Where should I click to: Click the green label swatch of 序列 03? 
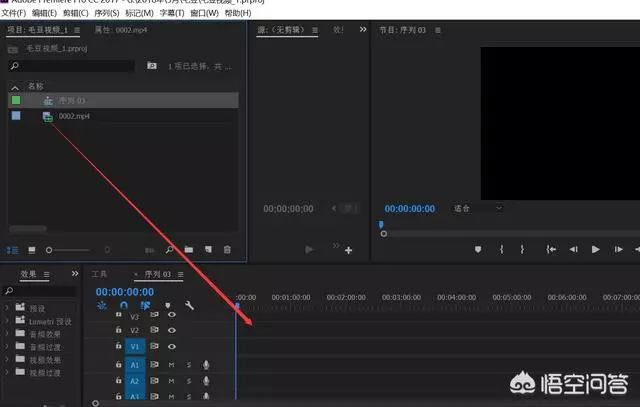click(16, 100)
